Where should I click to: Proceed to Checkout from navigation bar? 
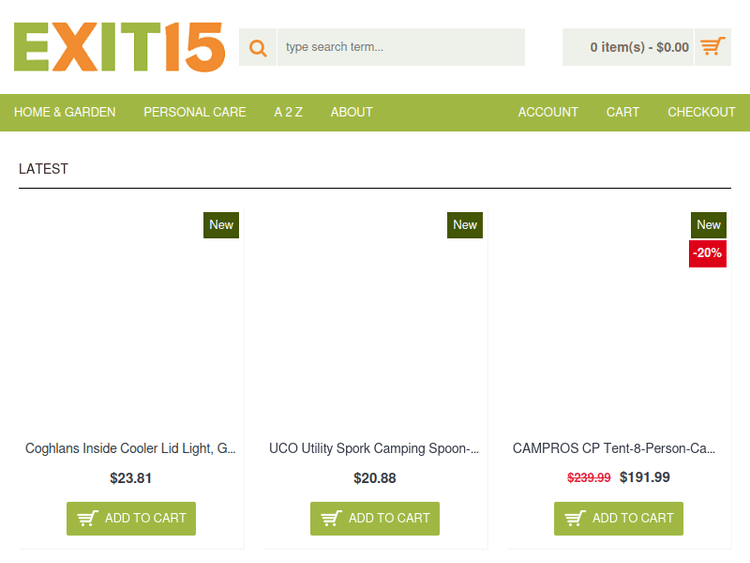(x=701, y=112)
